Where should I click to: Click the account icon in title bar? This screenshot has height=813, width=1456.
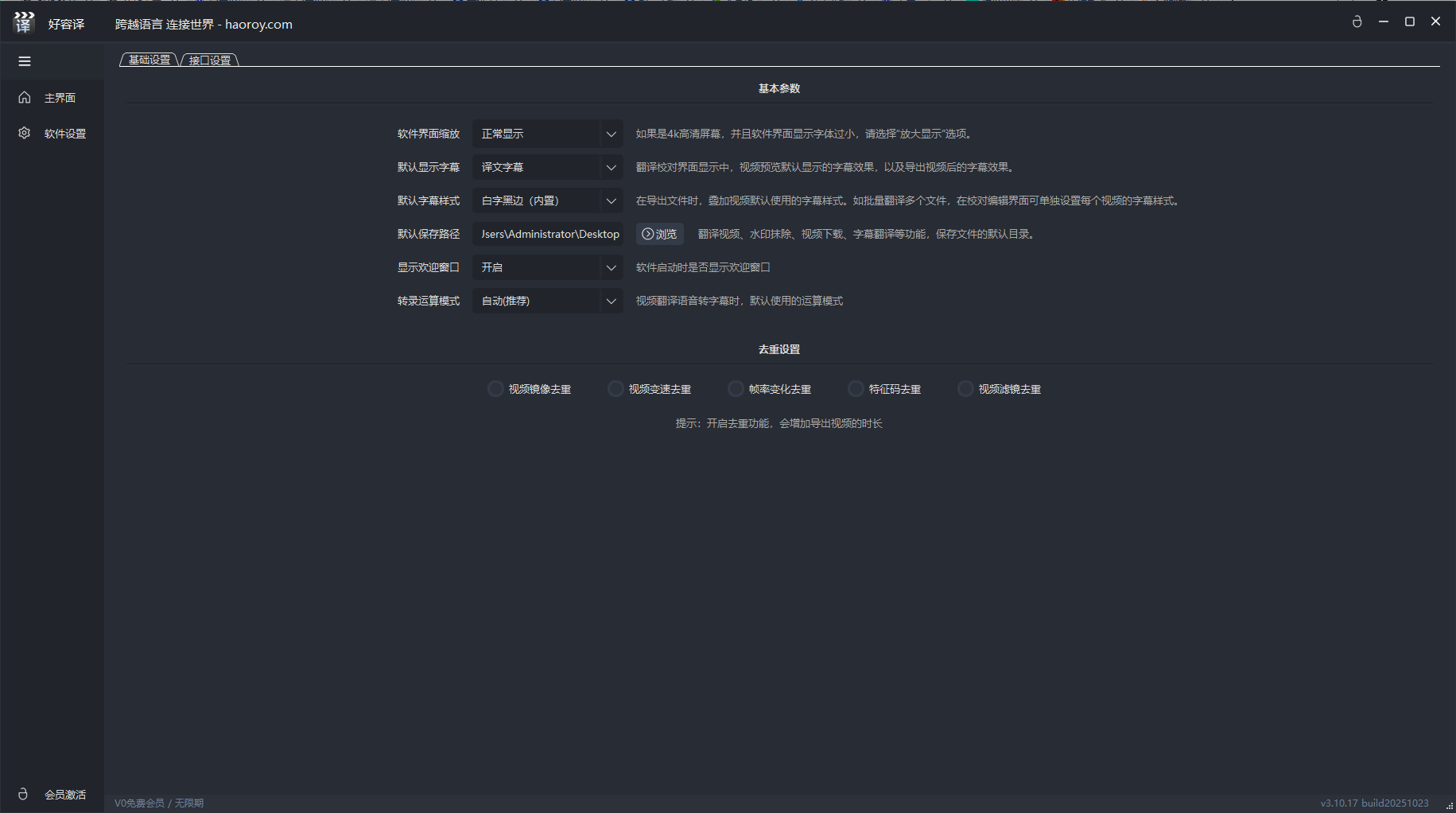(x=1357, y=22)
